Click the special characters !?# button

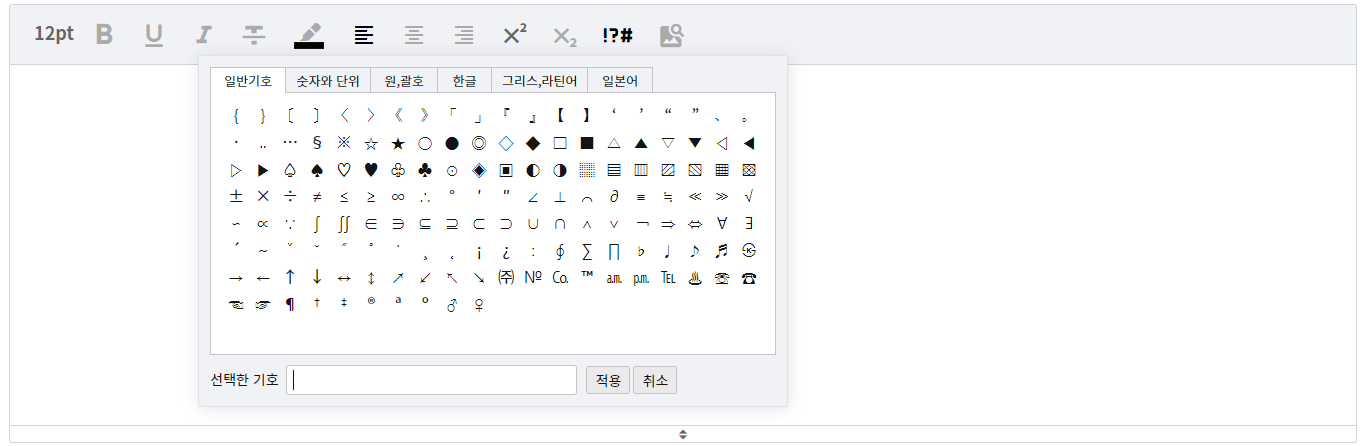[617, 35]
